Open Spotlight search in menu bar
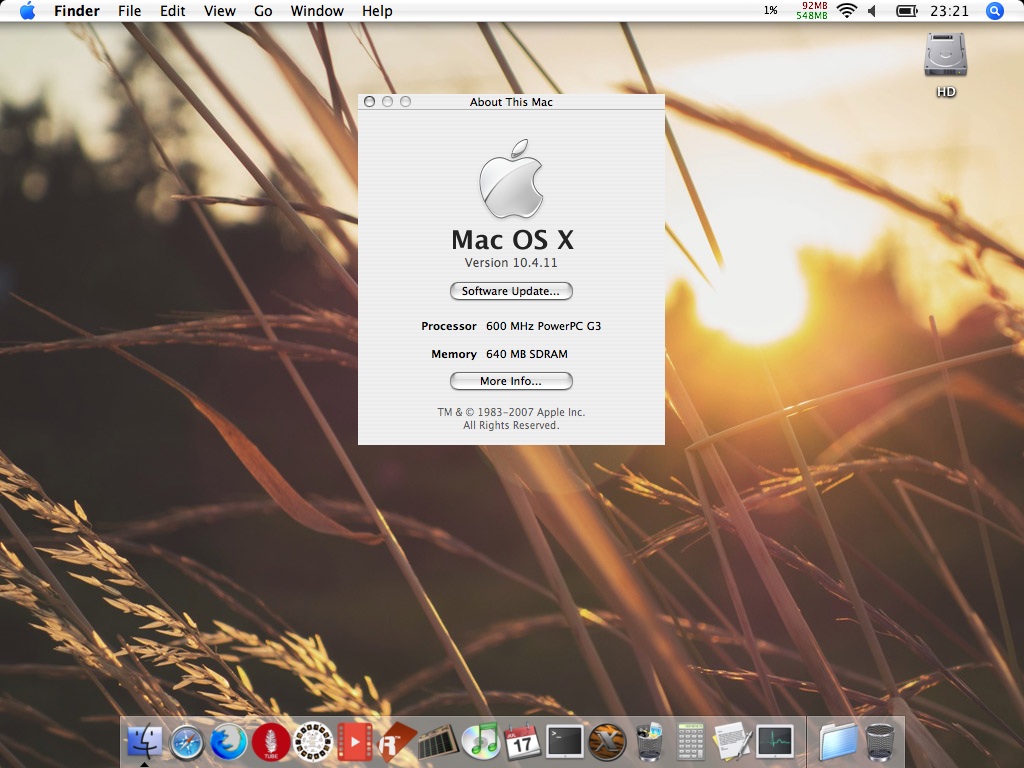 click(x=994, y=10)
